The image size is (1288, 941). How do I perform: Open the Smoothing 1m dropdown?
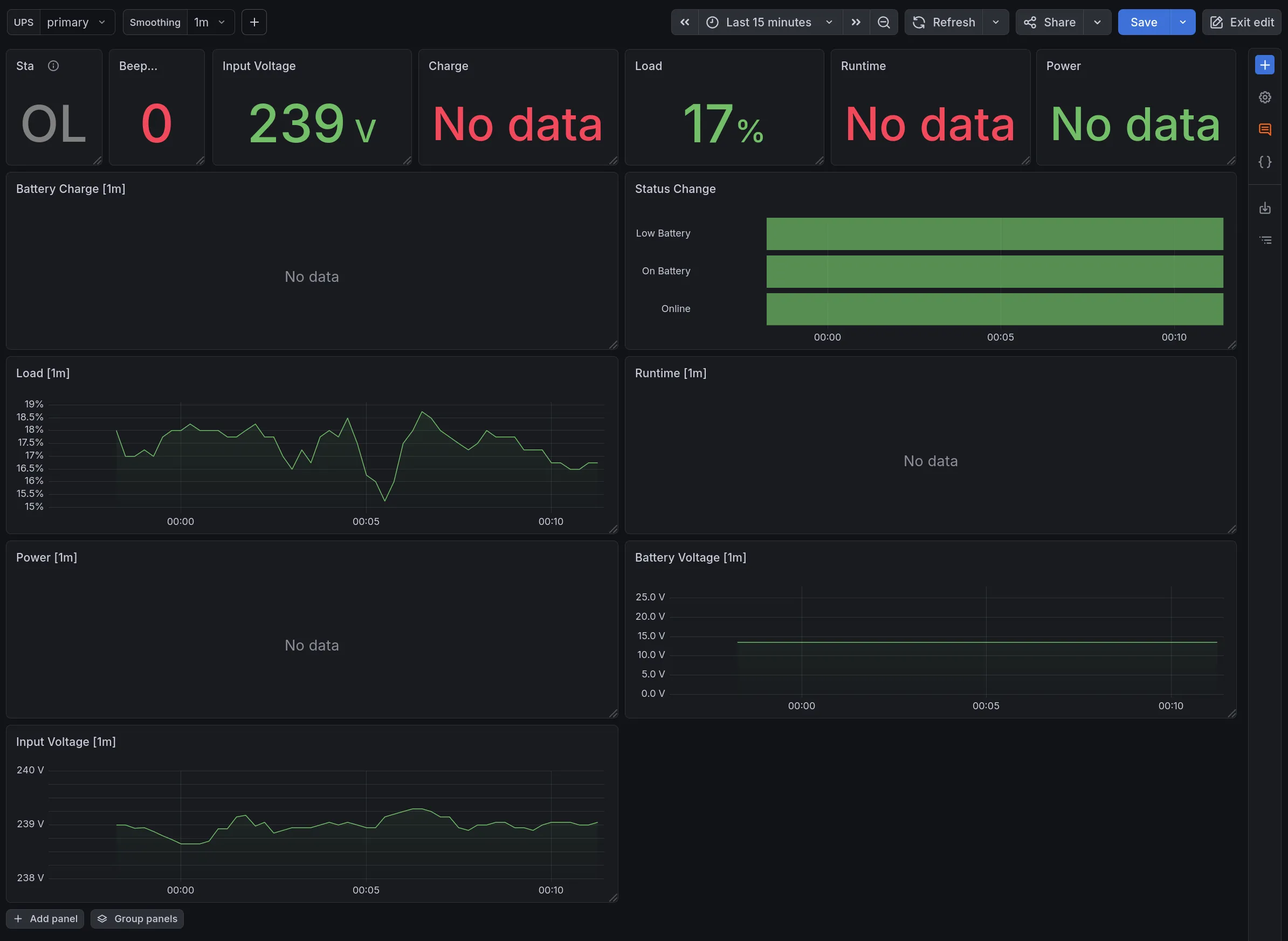(x=210, y=22)
